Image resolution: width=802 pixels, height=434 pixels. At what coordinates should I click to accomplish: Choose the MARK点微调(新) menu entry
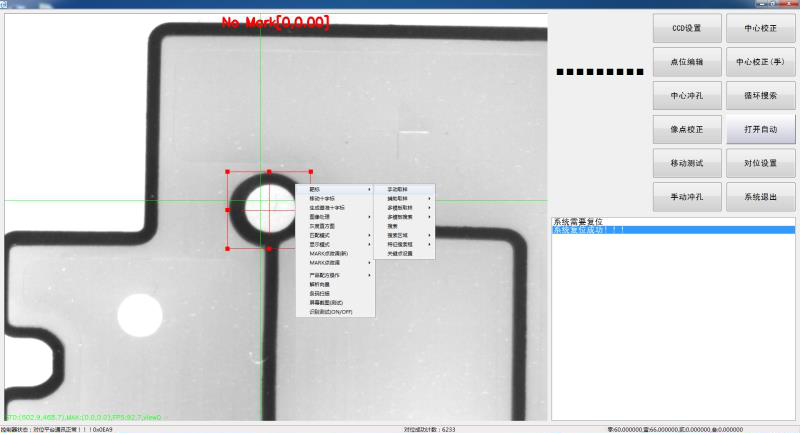pyautogui.click(x=329, y=253)
